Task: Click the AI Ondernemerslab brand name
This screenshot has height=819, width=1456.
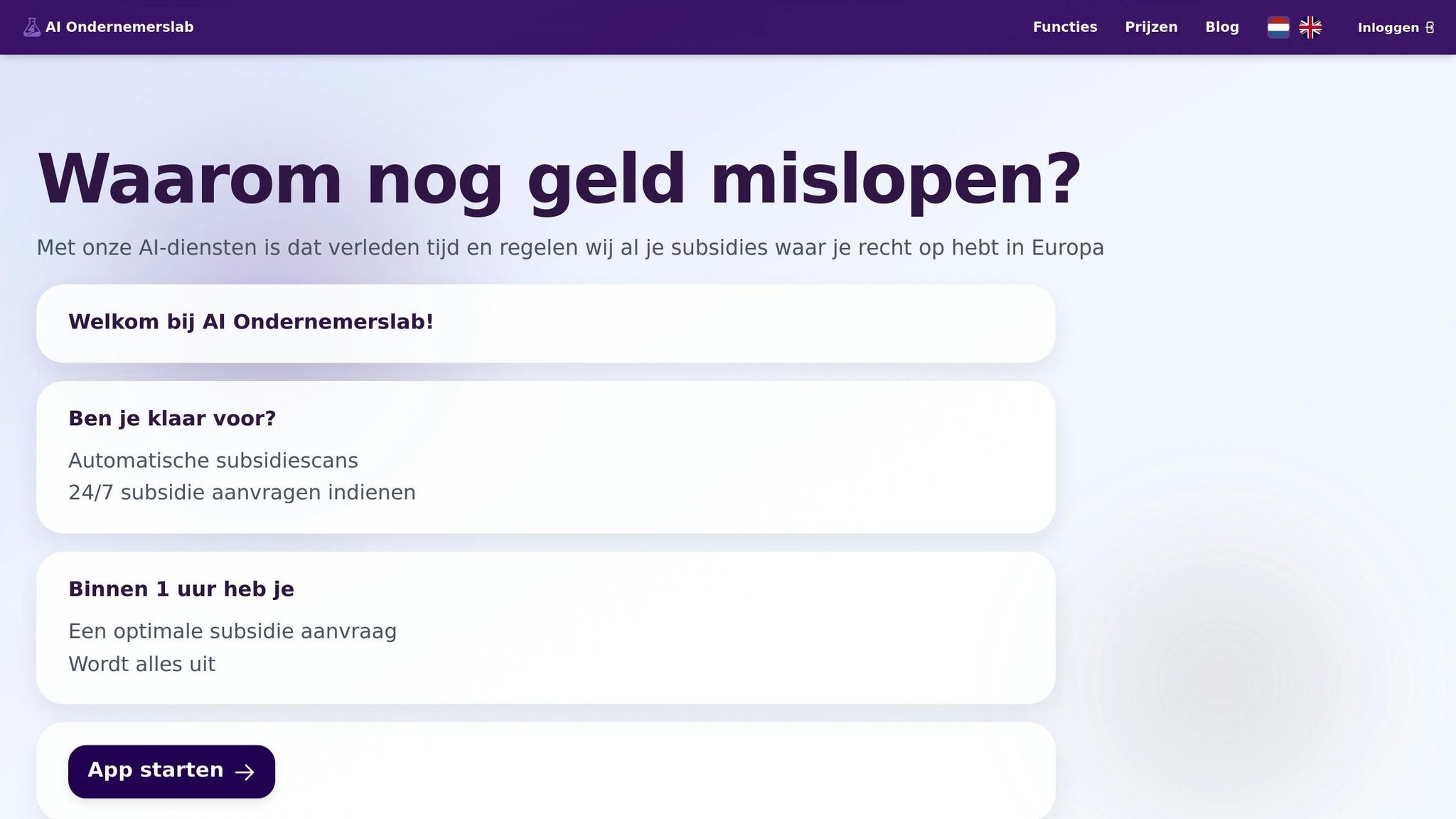Action: click(119, 26)
